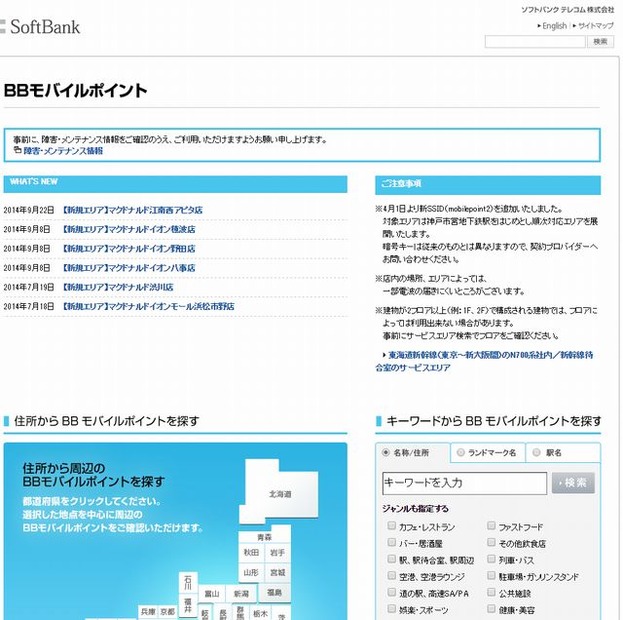Check the 道の駅、高速SA/PA genre box
The image size is (623, 620).
pos(392,593)
